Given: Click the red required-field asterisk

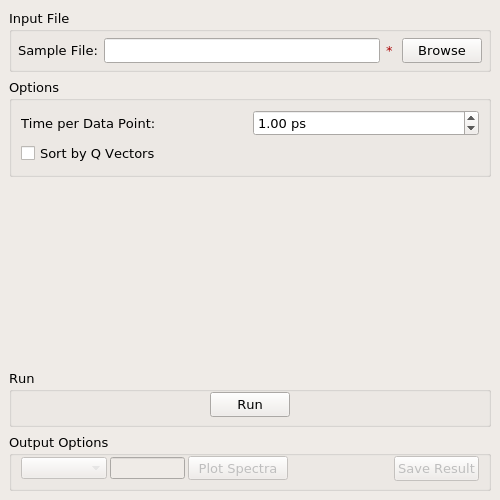Looking at the screenshot, I should [x=389, y=50].
